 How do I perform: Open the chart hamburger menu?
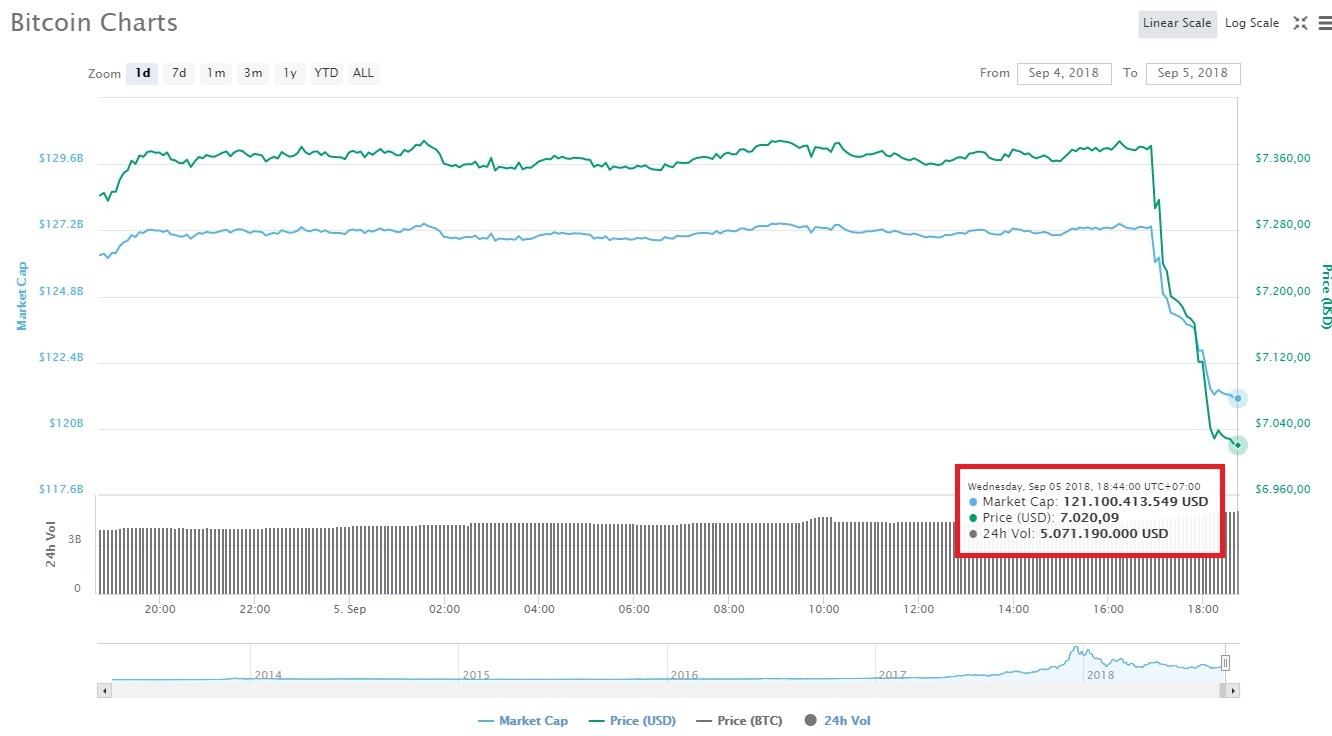(x=1325, y=23)
